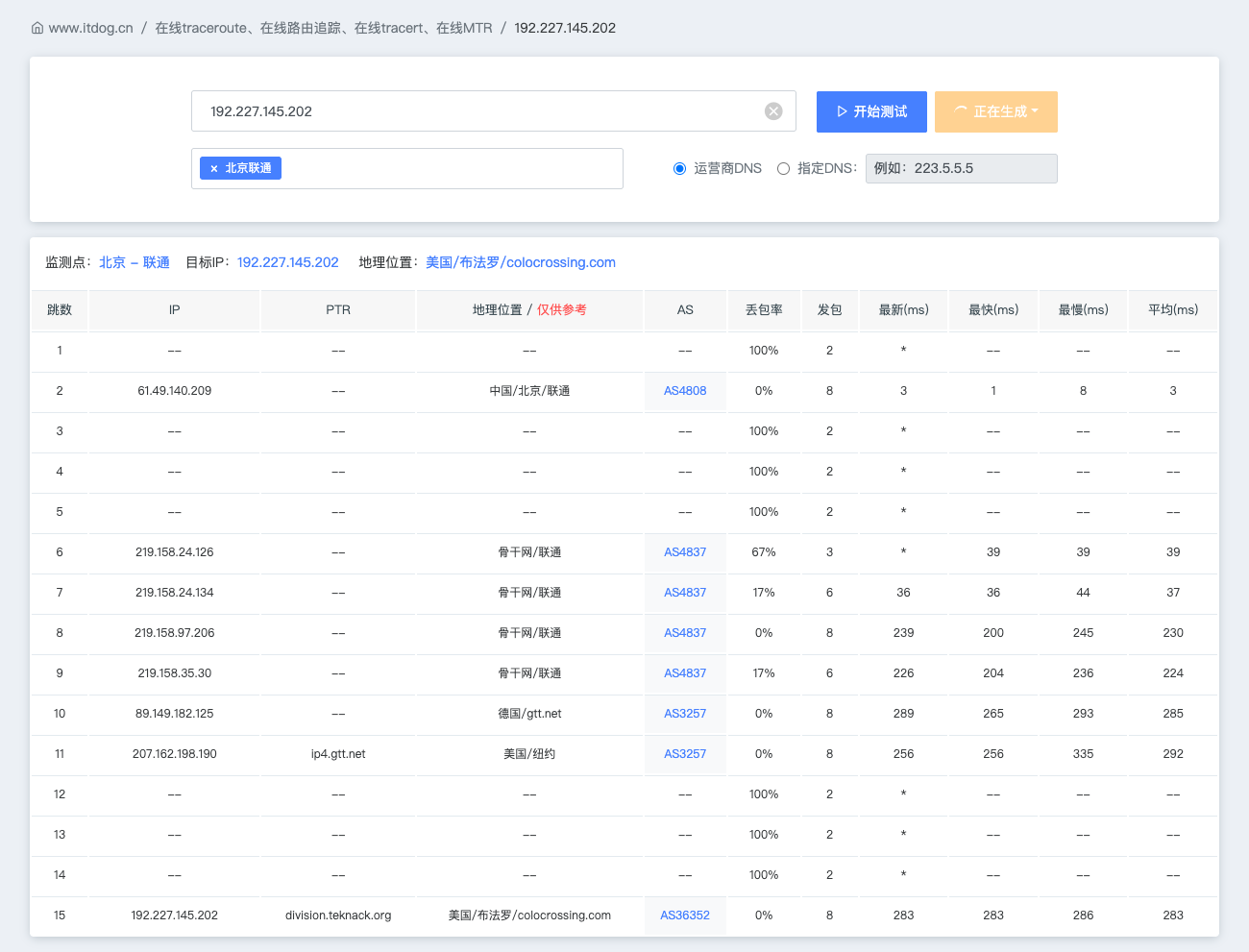This screenshot has height=952, width=1249.
Task: Click hop number 14 cell
Action: click(60, 875)
